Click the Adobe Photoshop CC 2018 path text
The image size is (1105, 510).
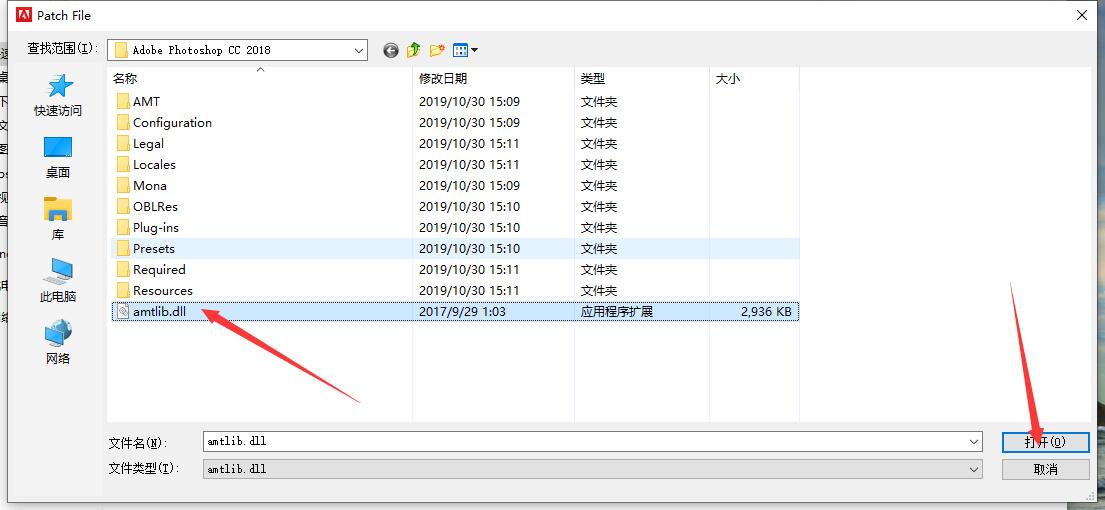[x=202, y=50]
